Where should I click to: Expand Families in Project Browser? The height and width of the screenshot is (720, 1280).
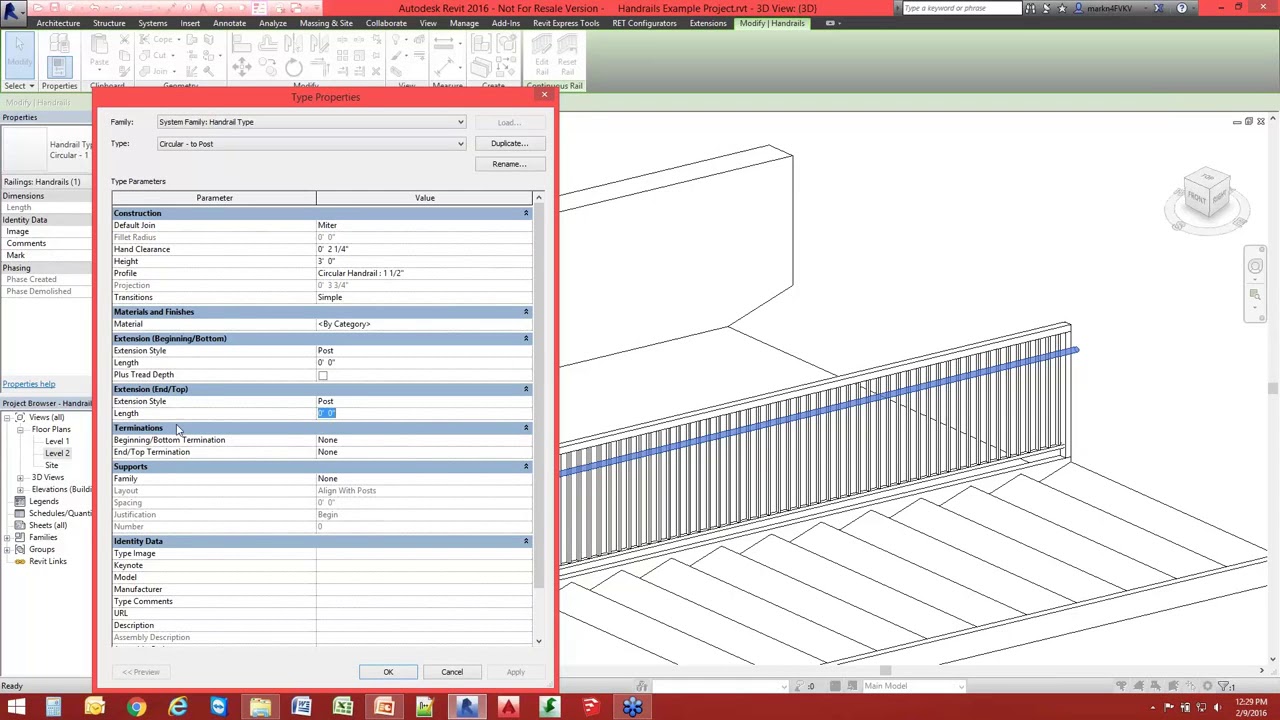point(7,537)
